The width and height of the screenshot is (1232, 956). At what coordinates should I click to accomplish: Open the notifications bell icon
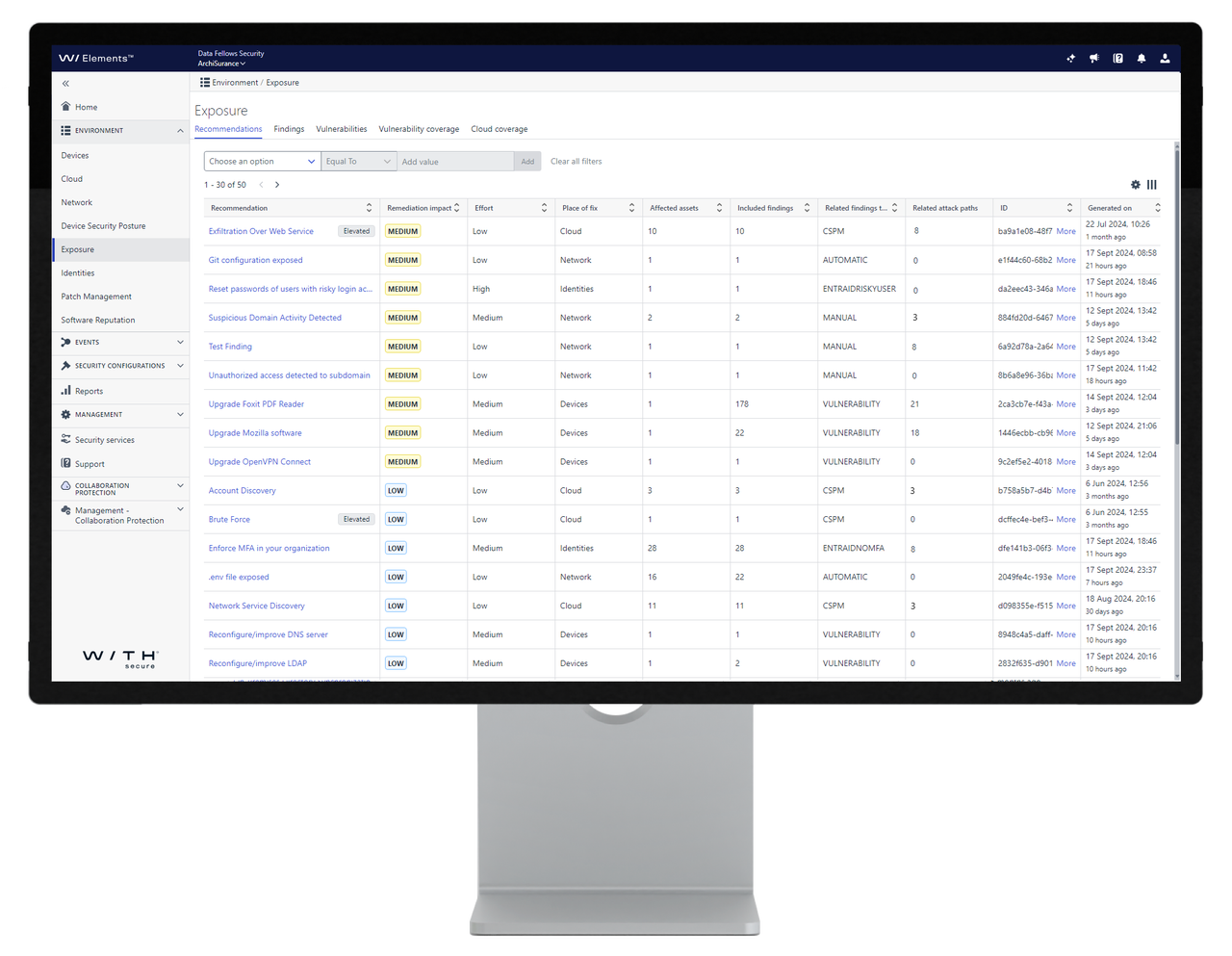pyautogui.click(x=1141, y=58)
